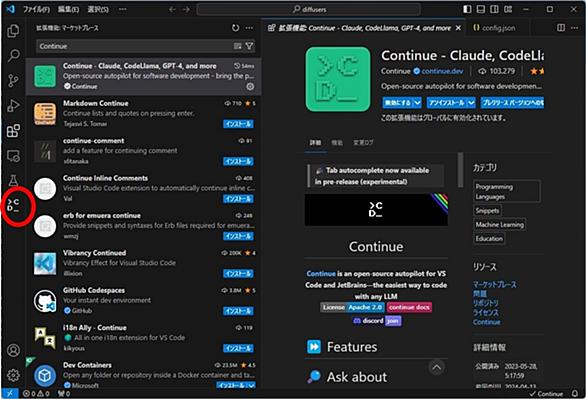Split the editor to the right

coord(561,28)
